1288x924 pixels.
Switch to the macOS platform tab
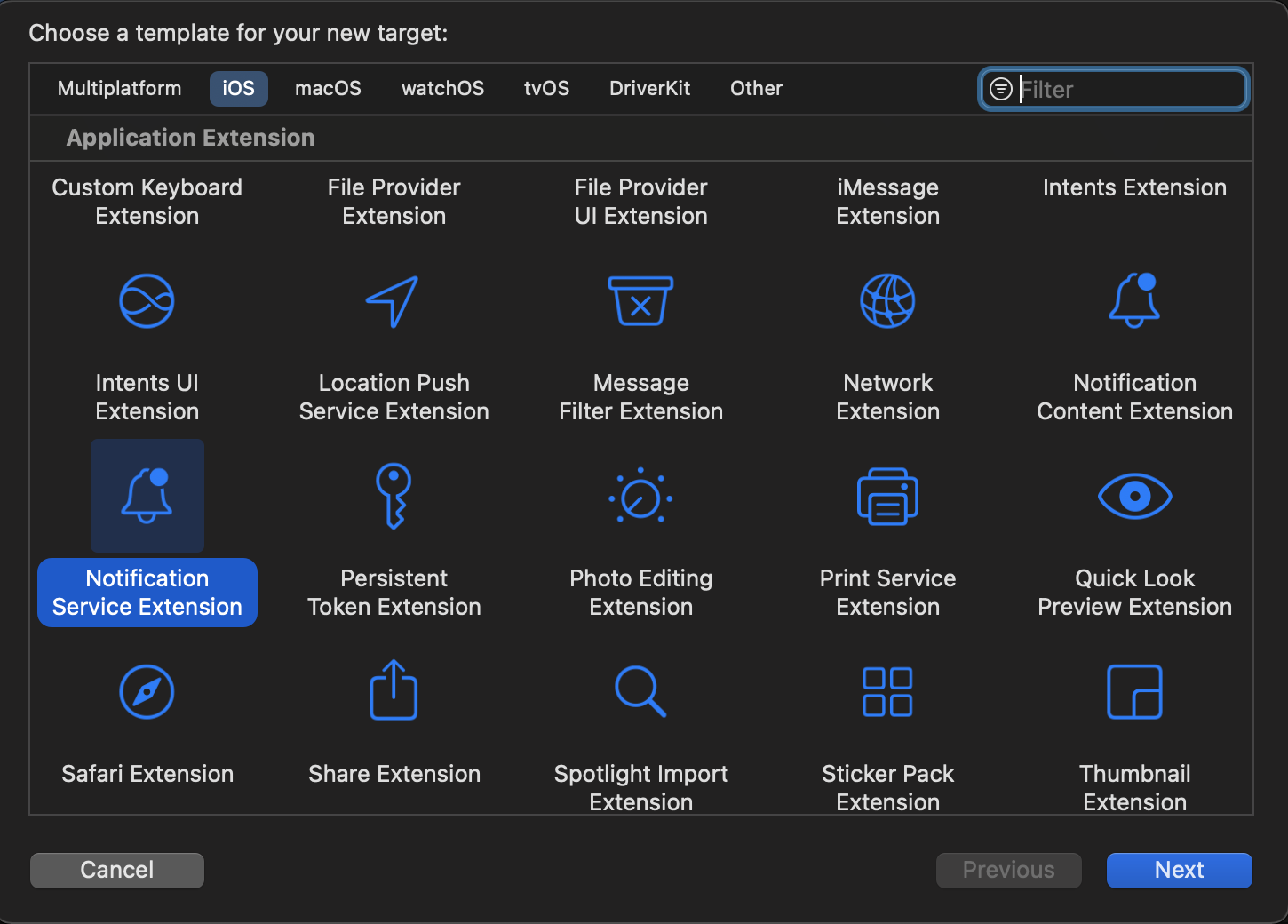pos(328,89)
